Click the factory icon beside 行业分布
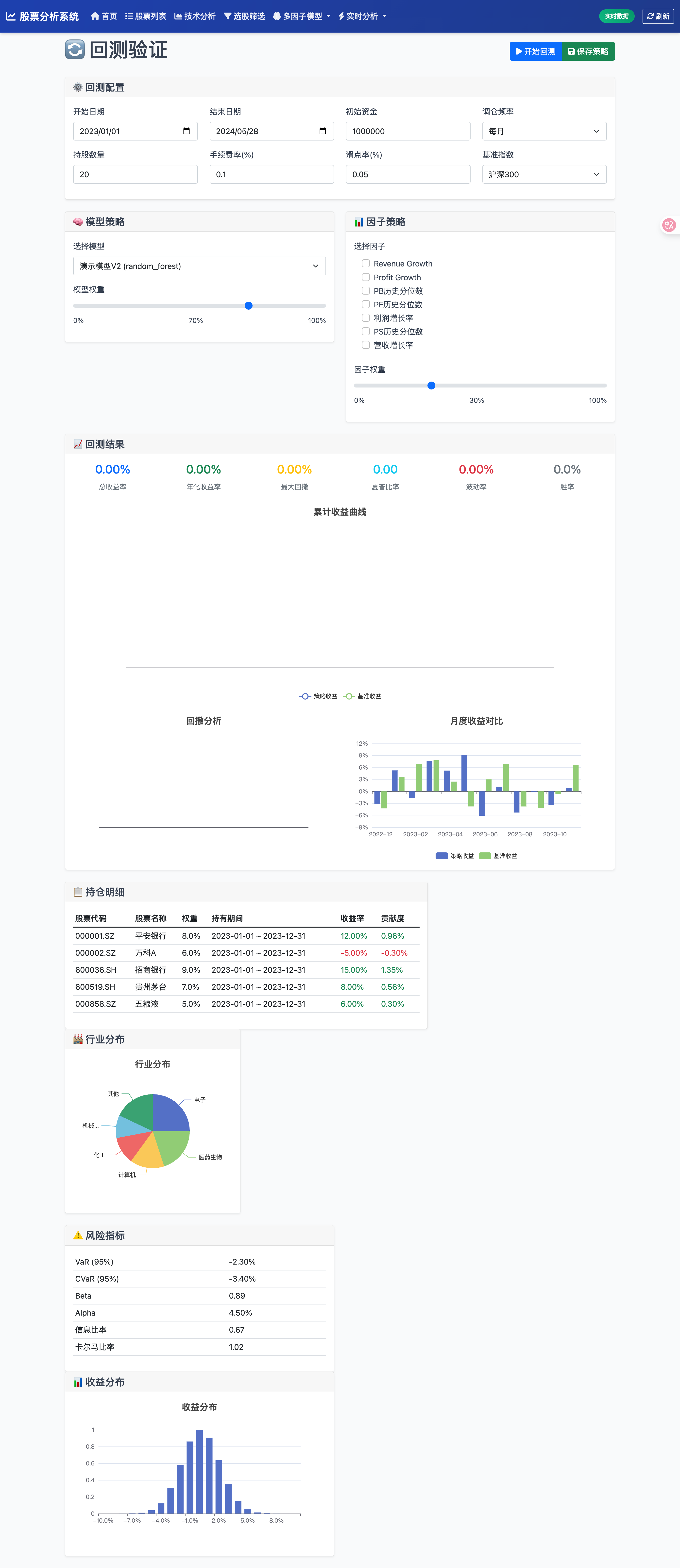Screen dimensions: 680x1568 [x=78, y=1039]
